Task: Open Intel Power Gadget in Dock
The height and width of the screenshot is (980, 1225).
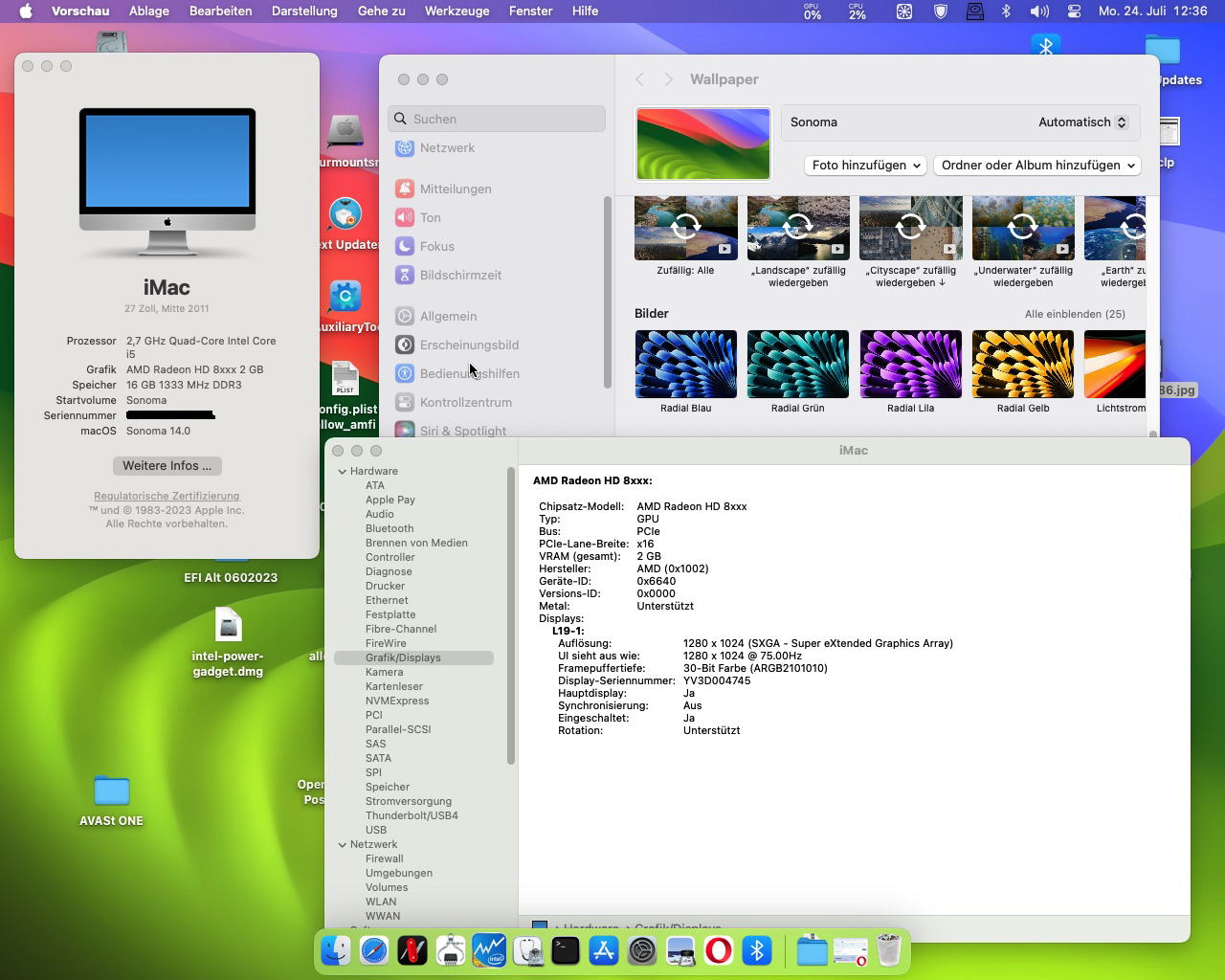Action: click(x=489, y=950)
